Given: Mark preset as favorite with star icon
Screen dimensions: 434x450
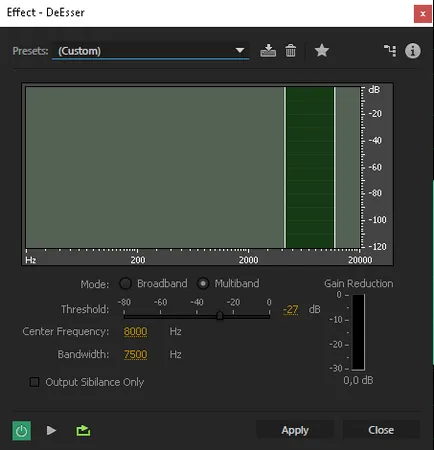Looking at the screenshot, I should [x=322, y=51].
